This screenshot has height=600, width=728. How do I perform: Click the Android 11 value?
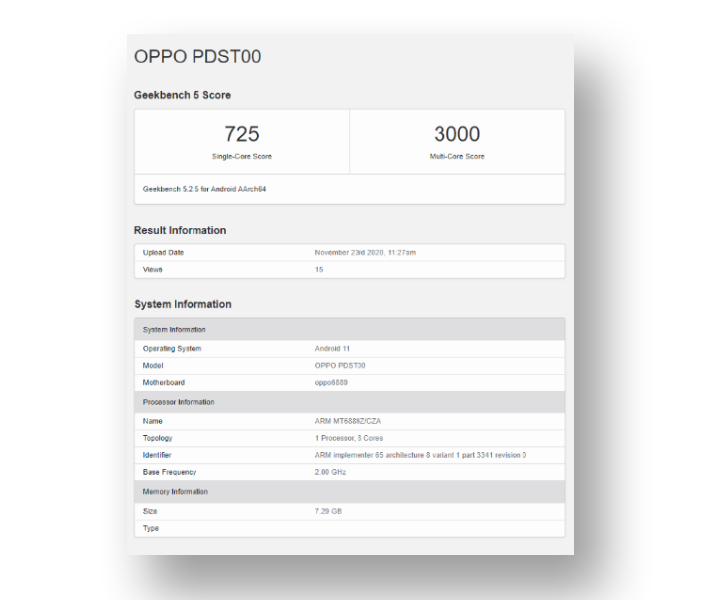[332, 349]
